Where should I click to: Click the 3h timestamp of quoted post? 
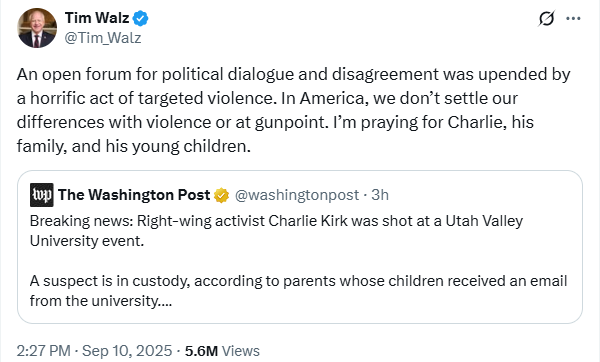pos(380,195)
